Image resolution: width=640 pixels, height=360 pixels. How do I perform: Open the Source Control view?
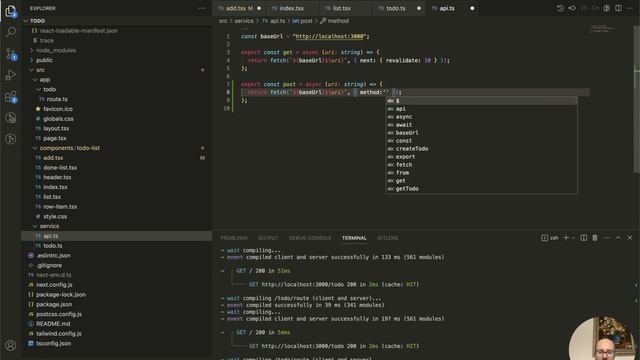(11, 53)
